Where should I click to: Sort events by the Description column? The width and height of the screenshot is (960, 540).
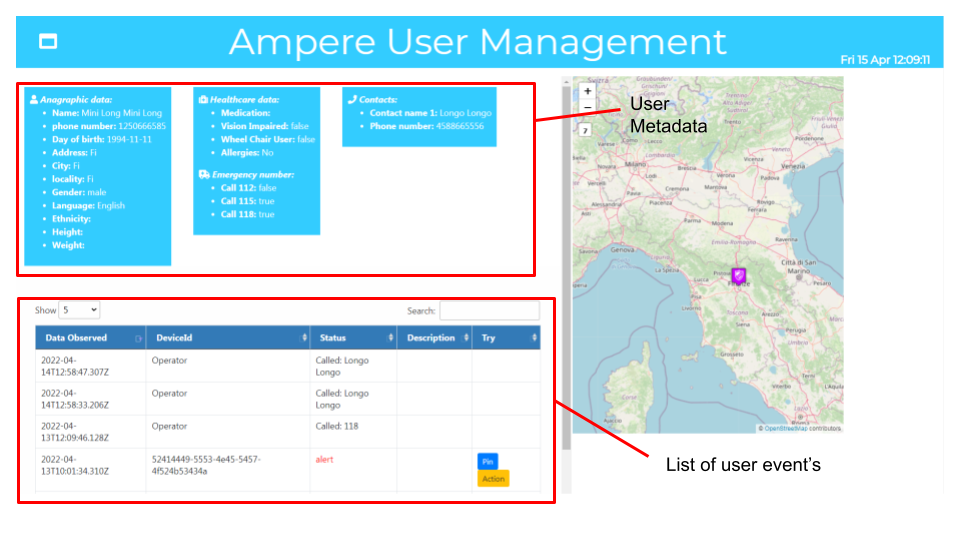(x=434, y=338)
